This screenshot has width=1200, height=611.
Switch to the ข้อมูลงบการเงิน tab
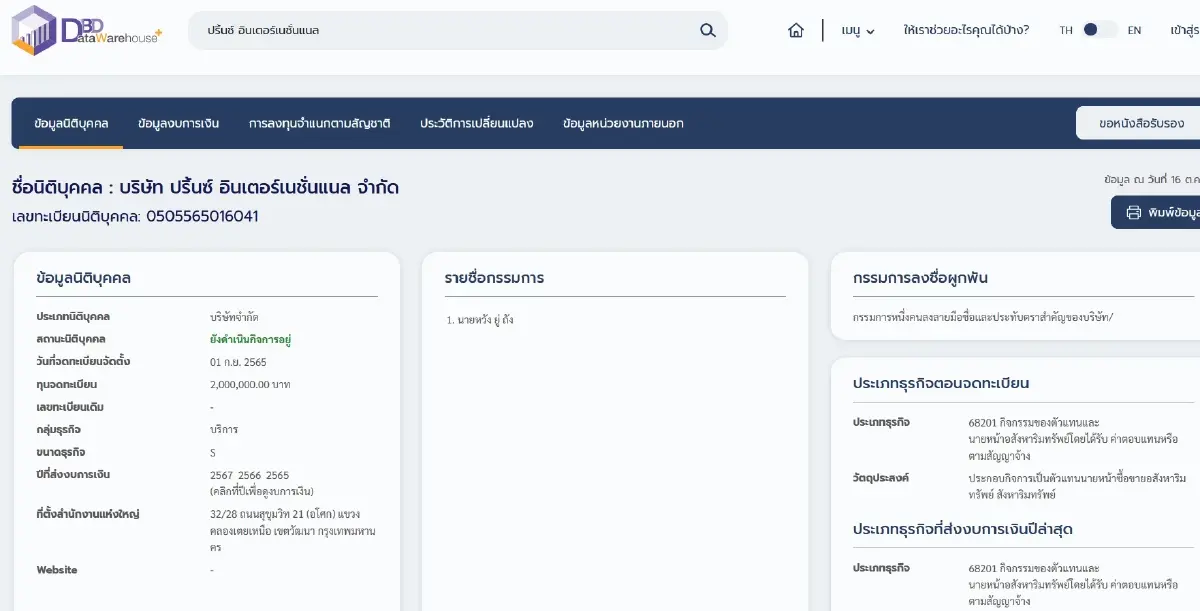(x=179, y=124)
